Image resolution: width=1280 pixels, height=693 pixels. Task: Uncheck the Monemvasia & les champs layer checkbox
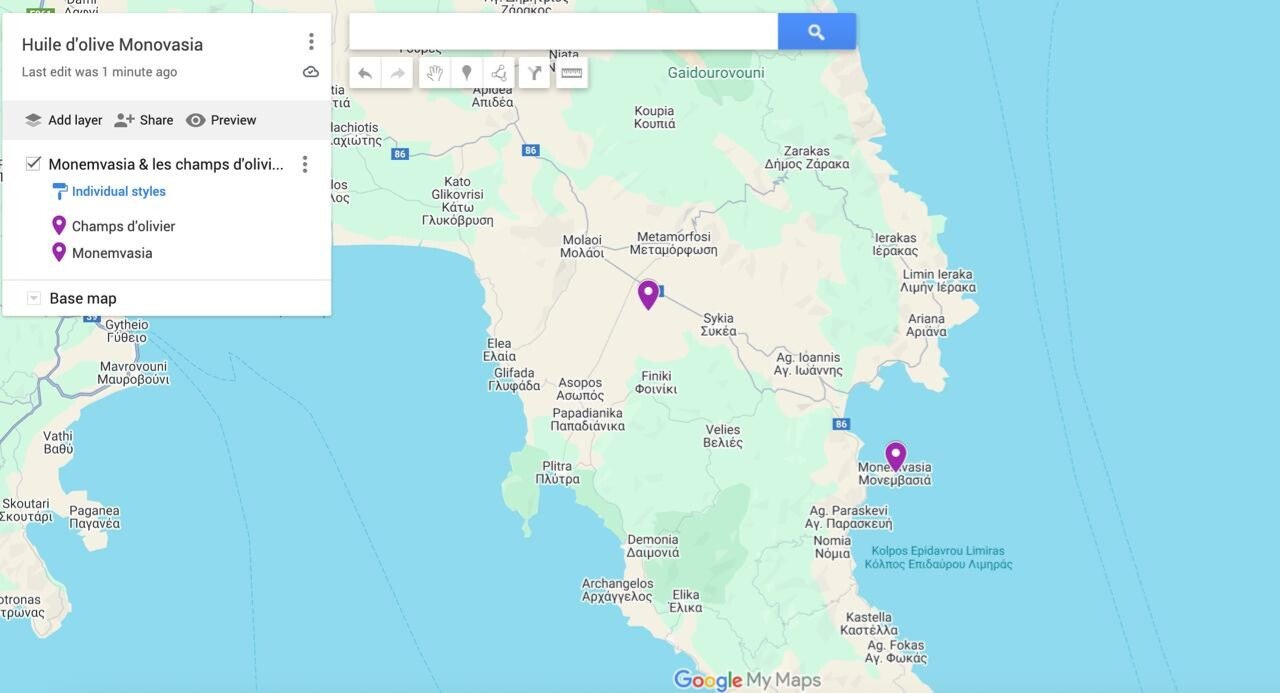(33, 163)
